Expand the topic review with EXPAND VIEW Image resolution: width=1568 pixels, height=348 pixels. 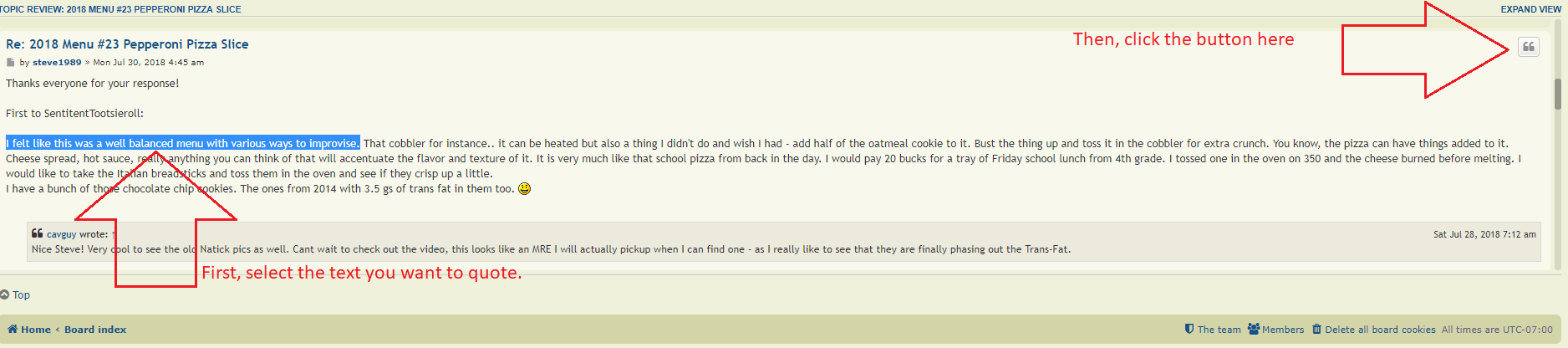point(1530,9)
